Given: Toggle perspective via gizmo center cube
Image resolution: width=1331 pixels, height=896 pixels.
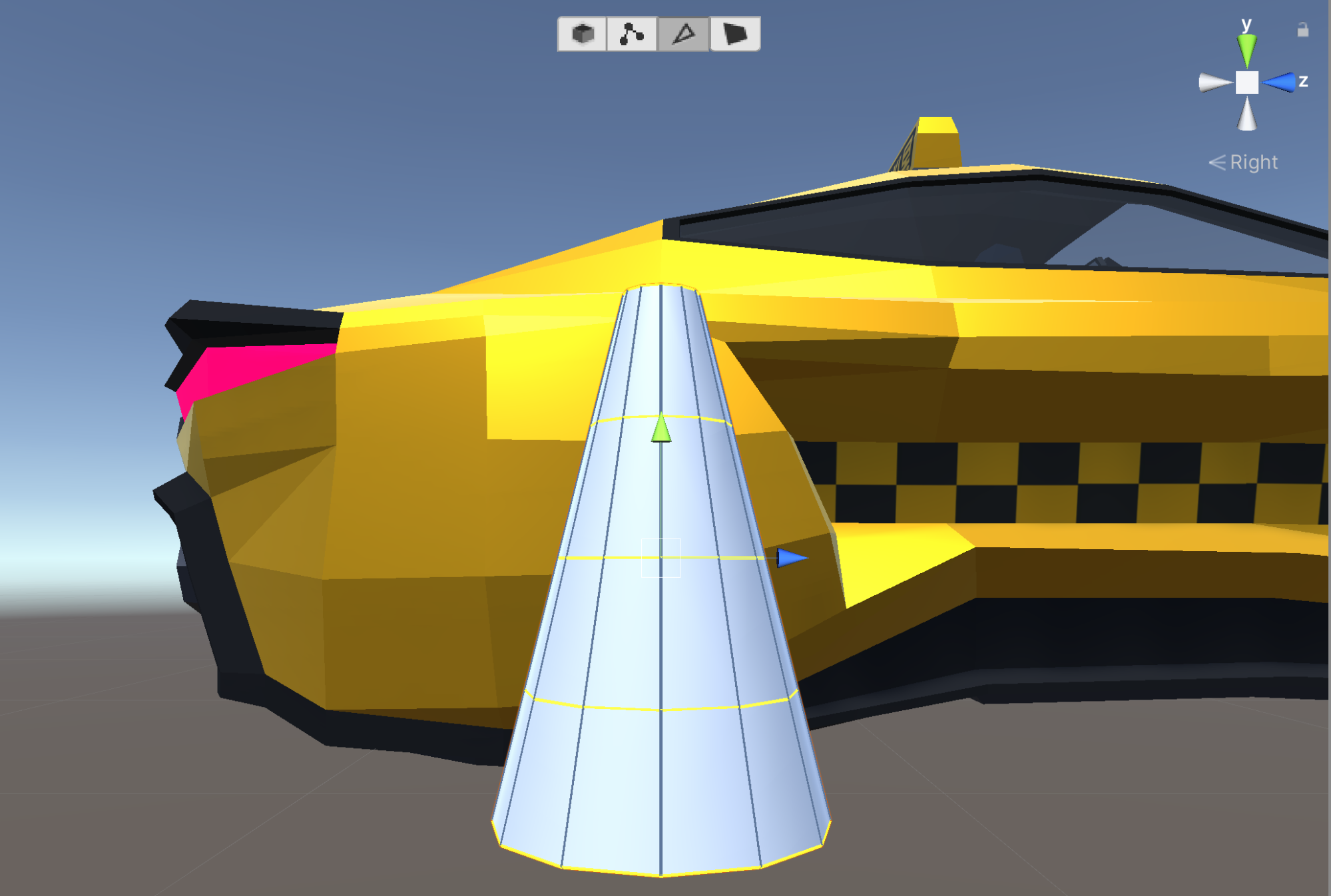Looking at the screenshot, I should tap(1246, 83).
